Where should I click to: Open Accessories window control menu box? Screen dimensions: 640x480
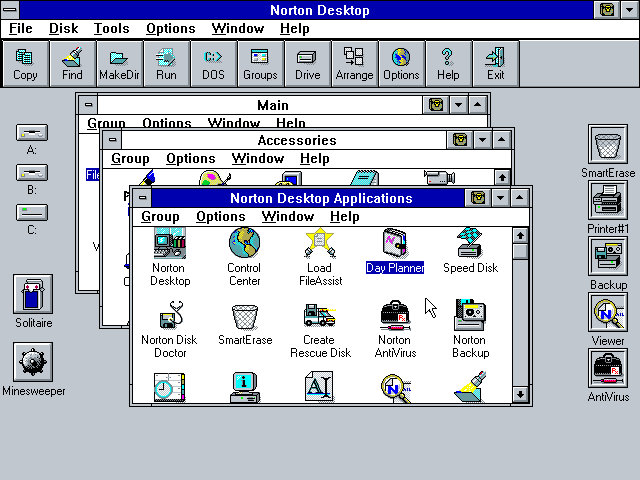click(112, 140)
